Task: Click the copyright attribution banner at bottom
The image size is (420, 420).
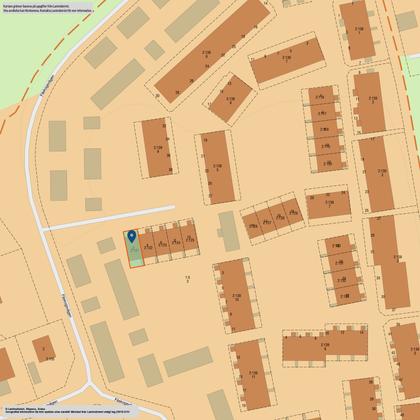Action: coord(71,410)
